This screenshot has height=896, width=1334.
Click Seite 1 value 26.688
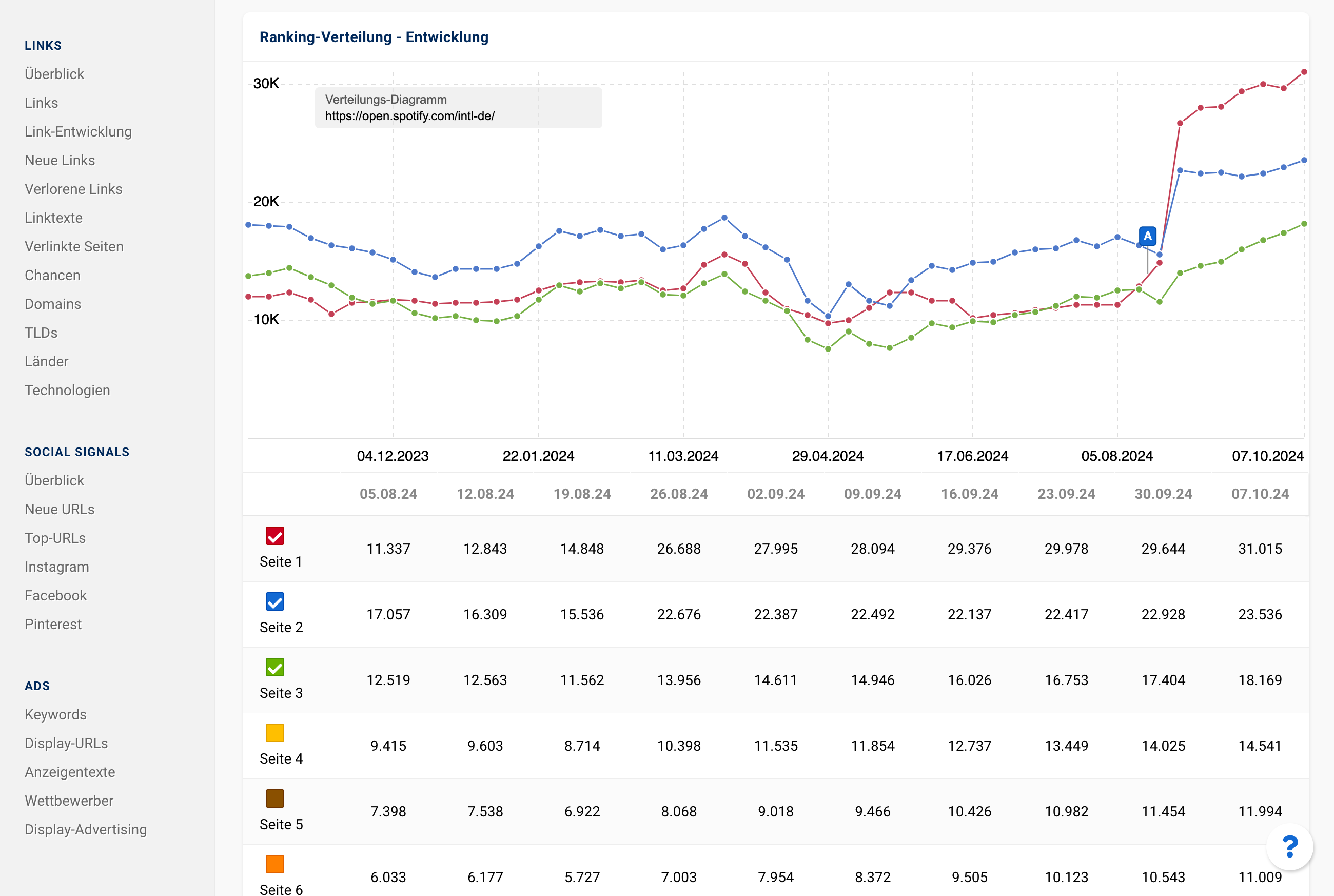pyautogui.click(x=679, y=549)
